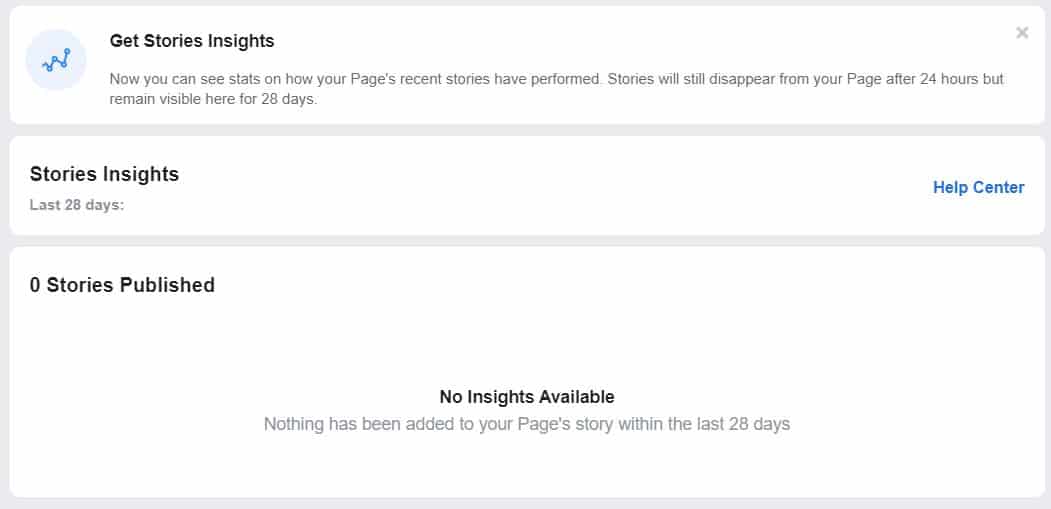Image resolution: width=1051 pixels, height=509 pixels.
Task: Select the Stories Insights section title
Action: click(x=104, y=174)
